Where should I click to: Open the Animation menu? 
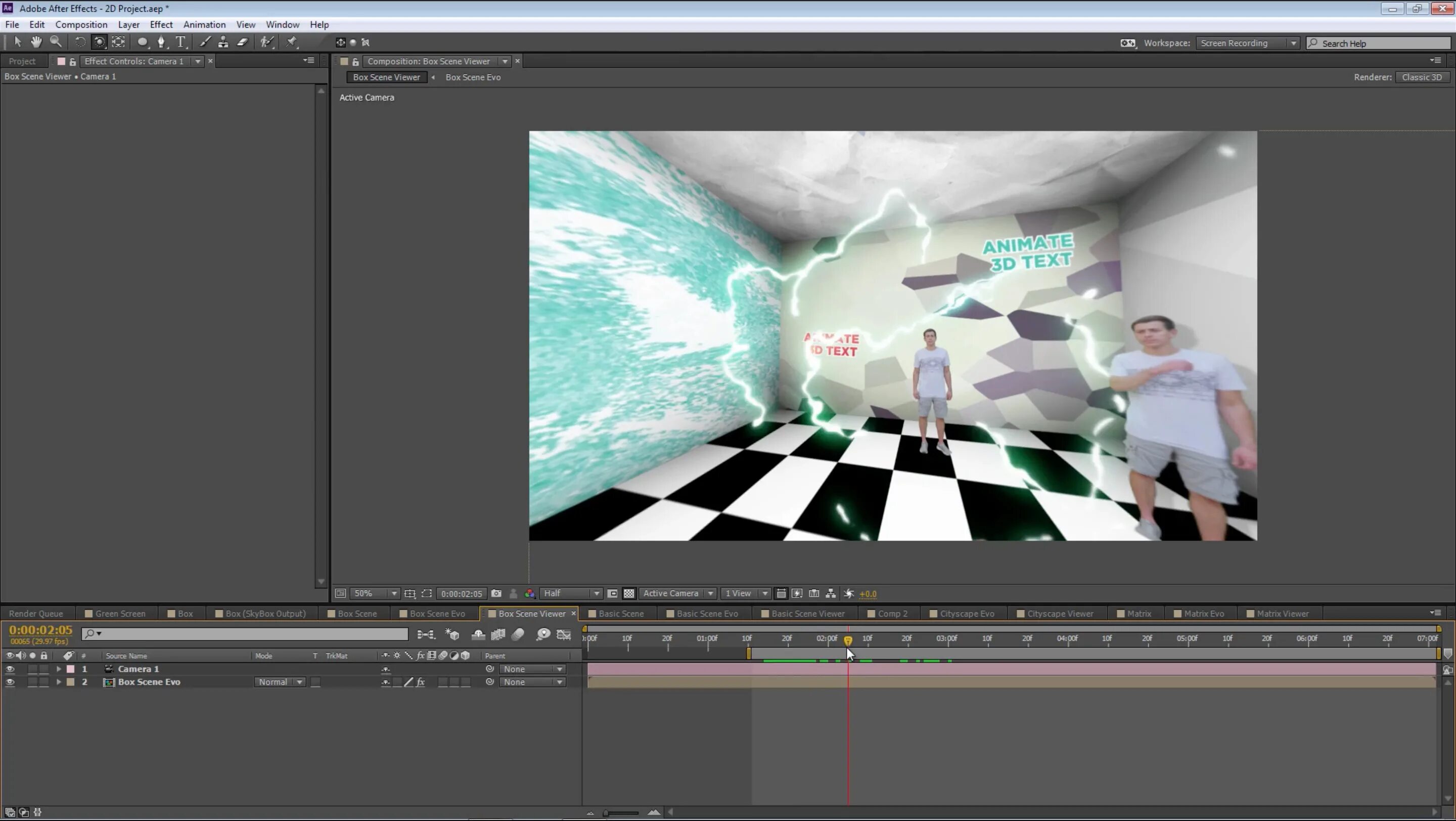pyautogui.click(x=204, y=24)
